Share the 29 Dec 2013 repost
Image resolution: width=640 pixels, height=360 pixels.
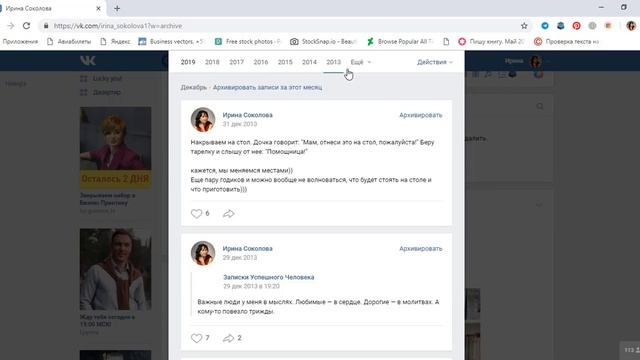[x=229, y=338]
